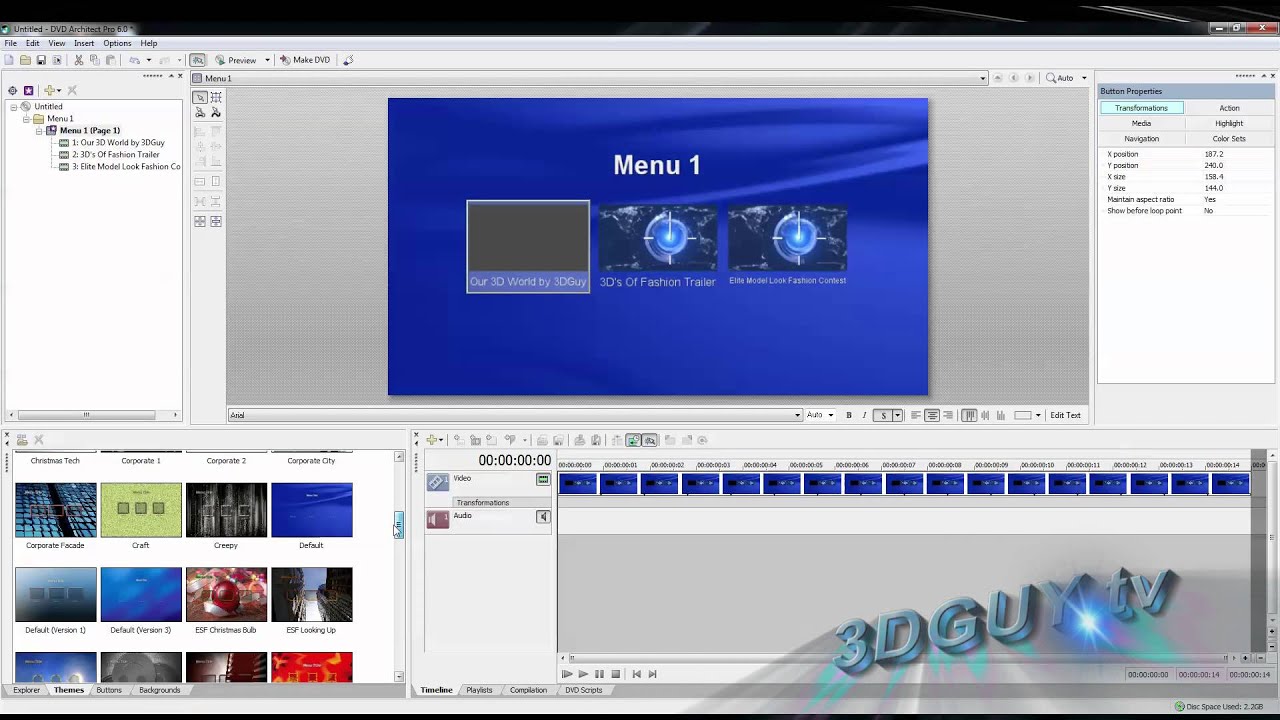This screenshot has width=1280, height=720.
Task: Select 'Elite Model Look Fashion Contest' menu button
Action: coord(788,246)
